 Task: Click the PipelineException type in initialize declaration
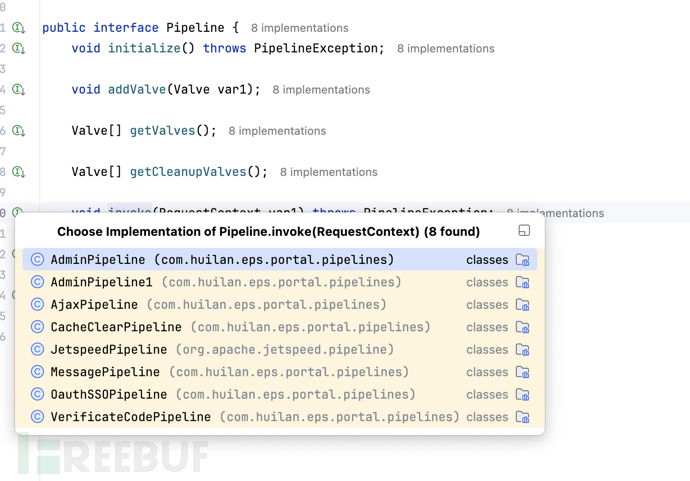(318, 48)
